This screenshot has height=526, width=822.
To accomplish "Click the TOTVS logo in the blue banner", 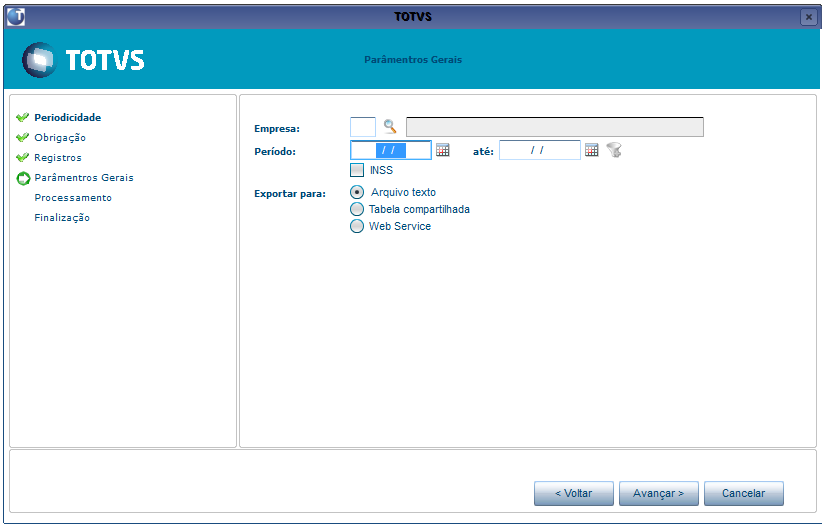I will tap(83, 60).
